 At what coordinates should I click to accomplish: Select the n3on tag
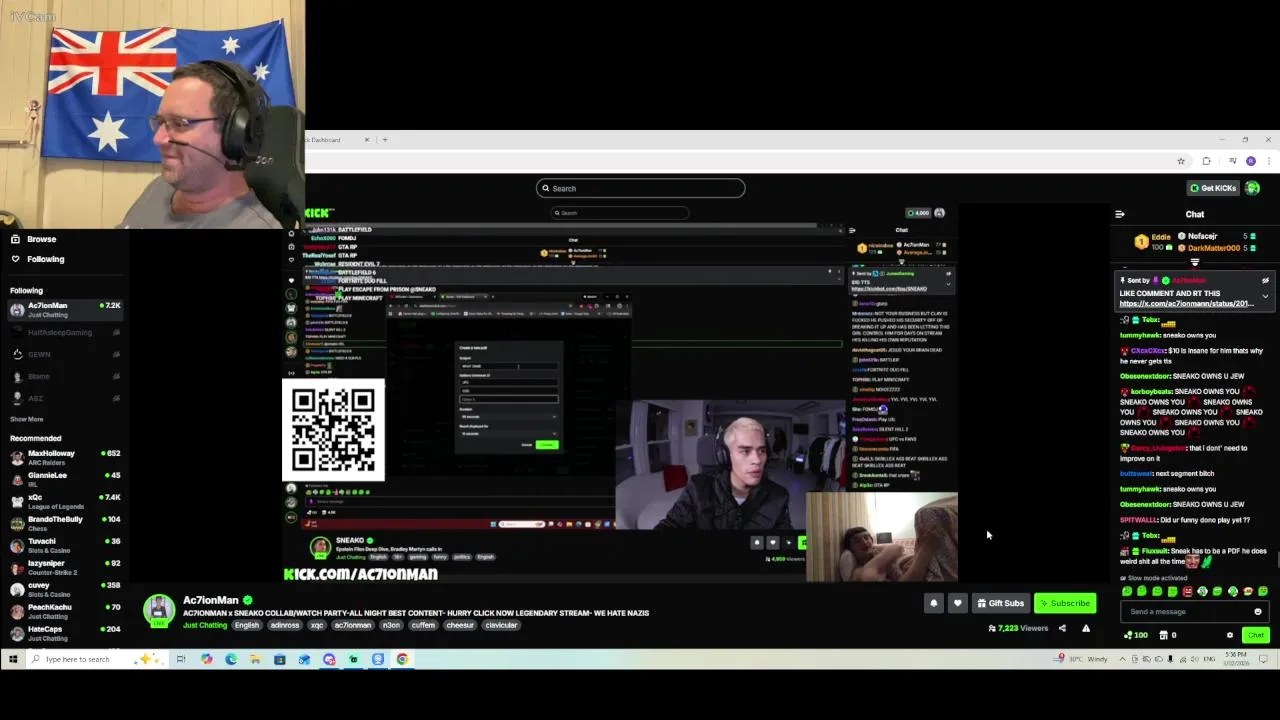391,625
